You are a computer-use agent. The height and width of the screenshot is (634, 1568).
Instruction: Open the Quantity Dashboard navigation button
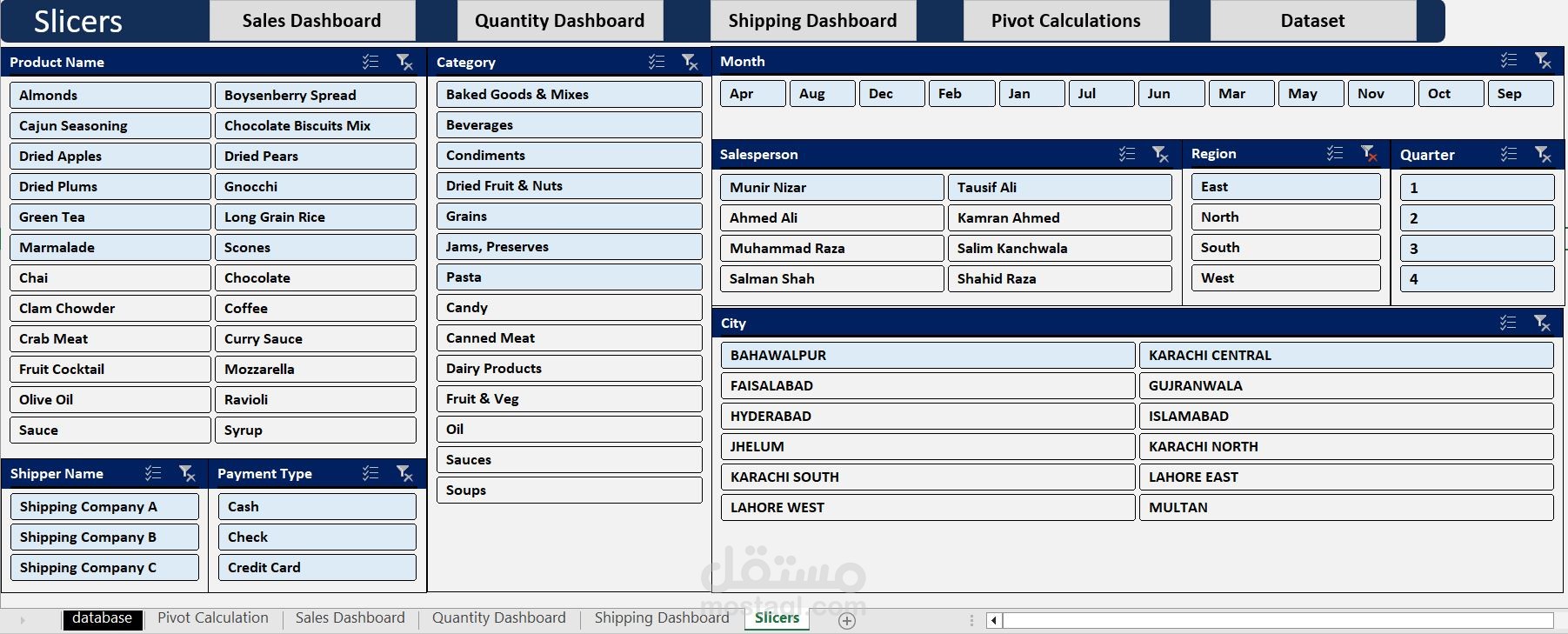click(560, 21)
